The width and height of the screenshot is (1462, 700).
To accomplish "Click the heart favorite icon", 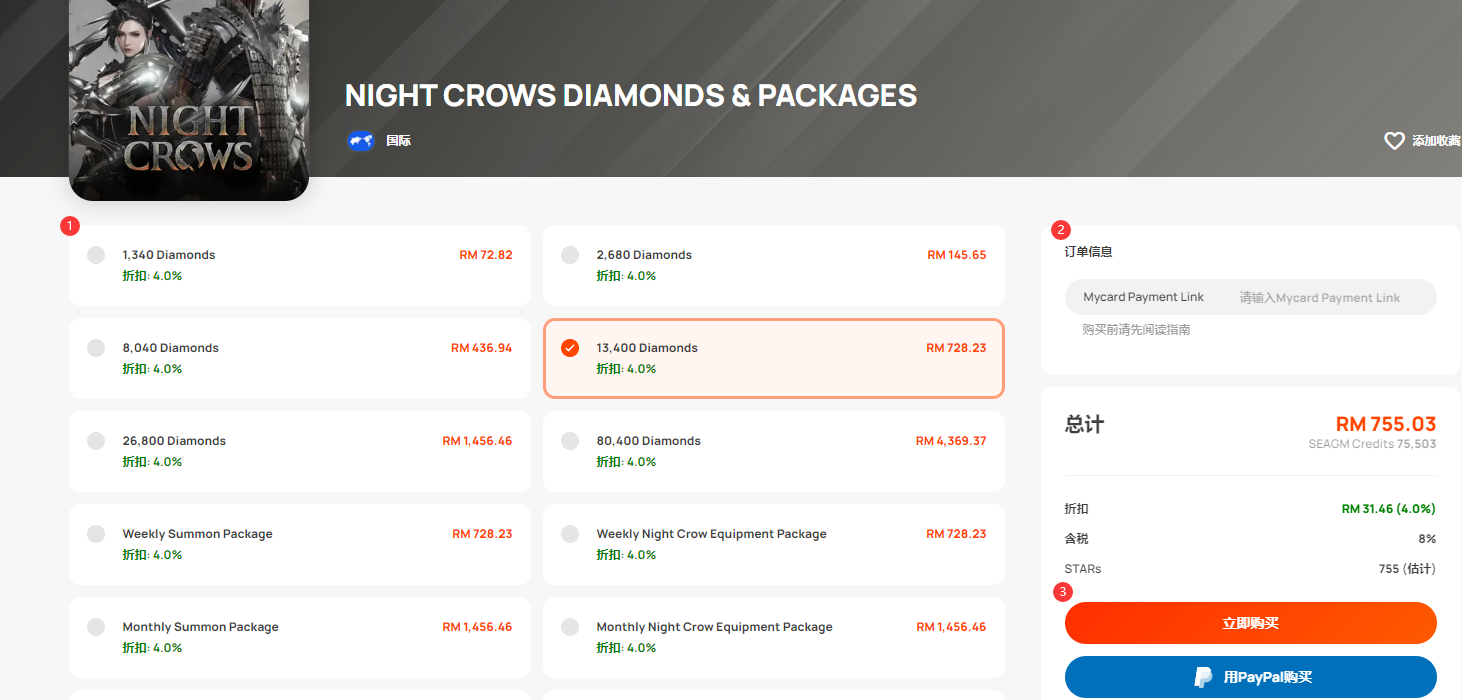I will point(1394,141).
